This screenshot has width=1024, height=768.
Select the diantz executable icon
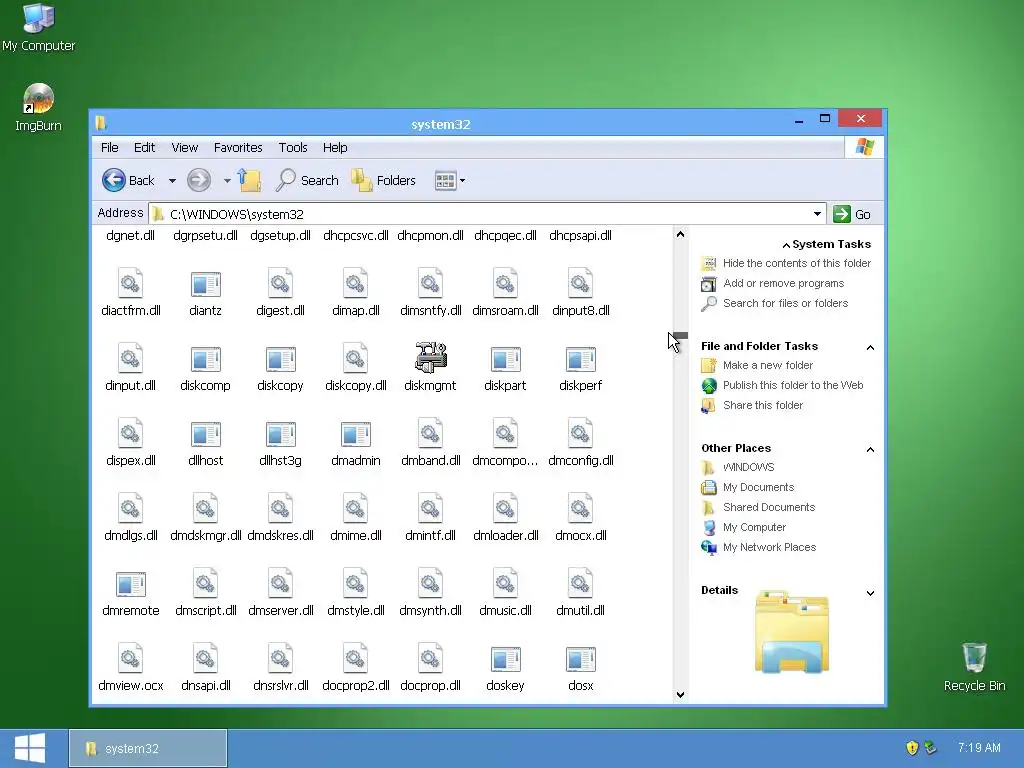point(205,284)
